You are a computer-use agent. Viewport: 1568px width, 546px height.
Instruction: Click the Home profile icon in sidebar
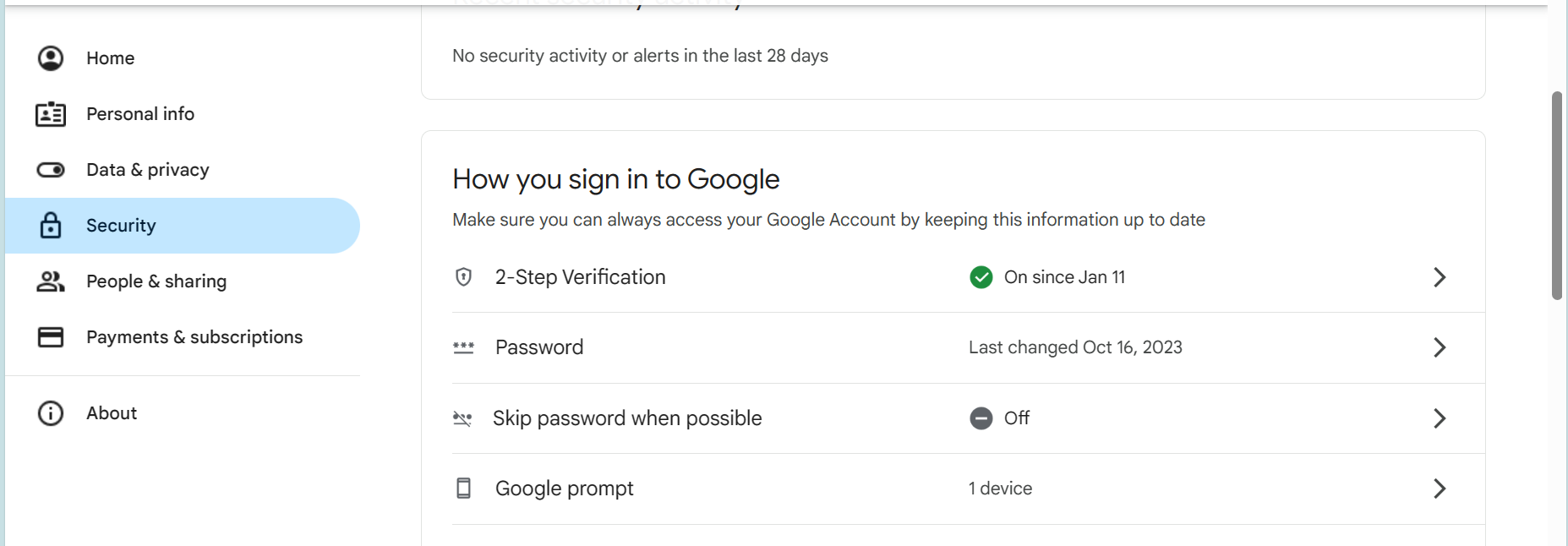[51, 58]
